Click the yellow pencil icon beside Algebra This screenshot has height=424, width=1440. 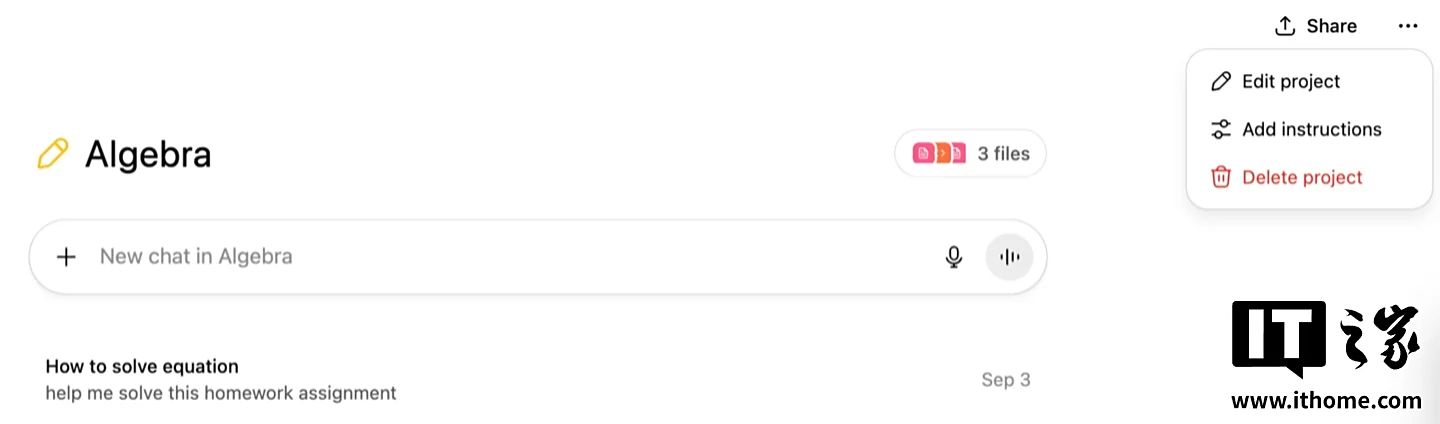(x=53, y=154)
